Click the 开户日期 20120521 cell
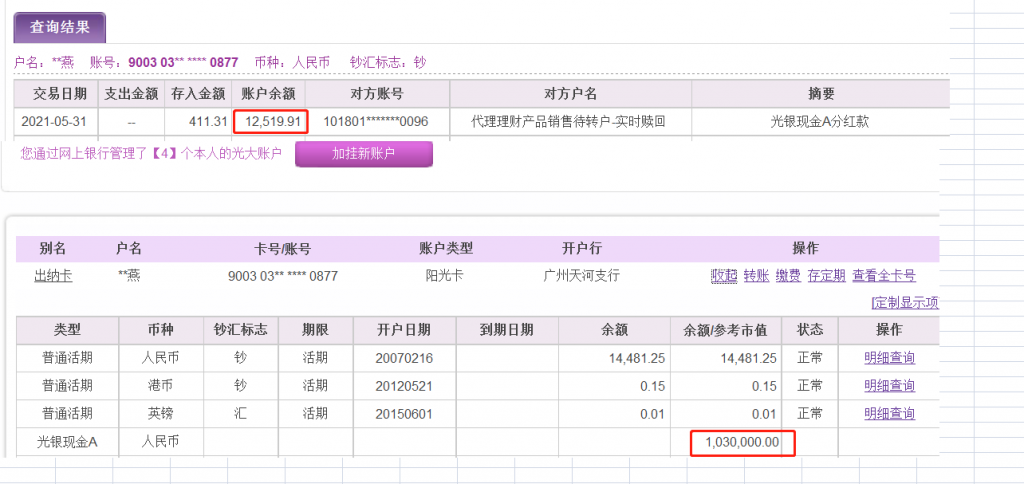This screenshot has width=1024, height=484. click(x=405, y=385)
